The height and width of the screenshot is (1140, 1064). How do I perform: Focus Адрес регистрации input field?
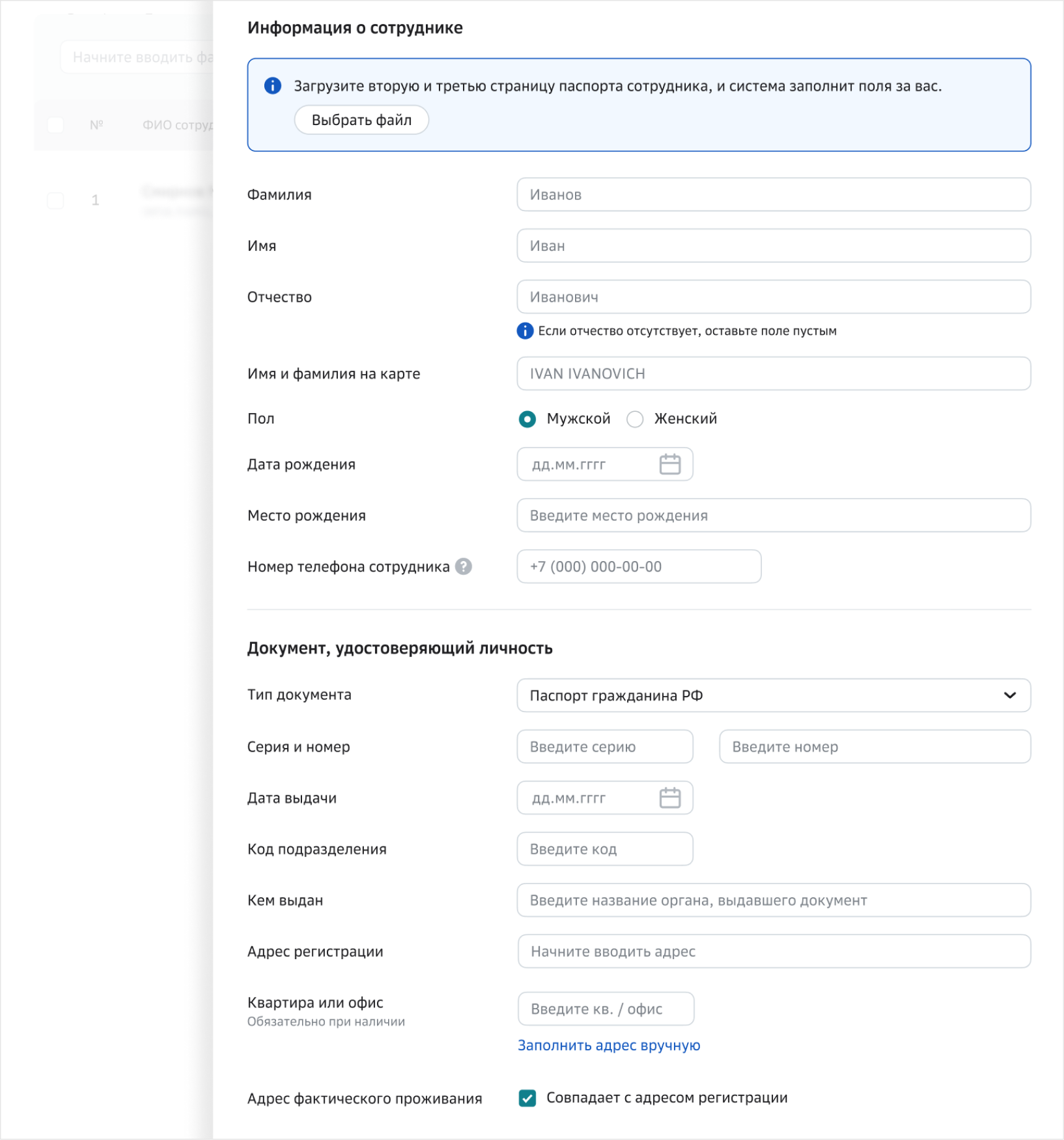(x=774, y=951)
